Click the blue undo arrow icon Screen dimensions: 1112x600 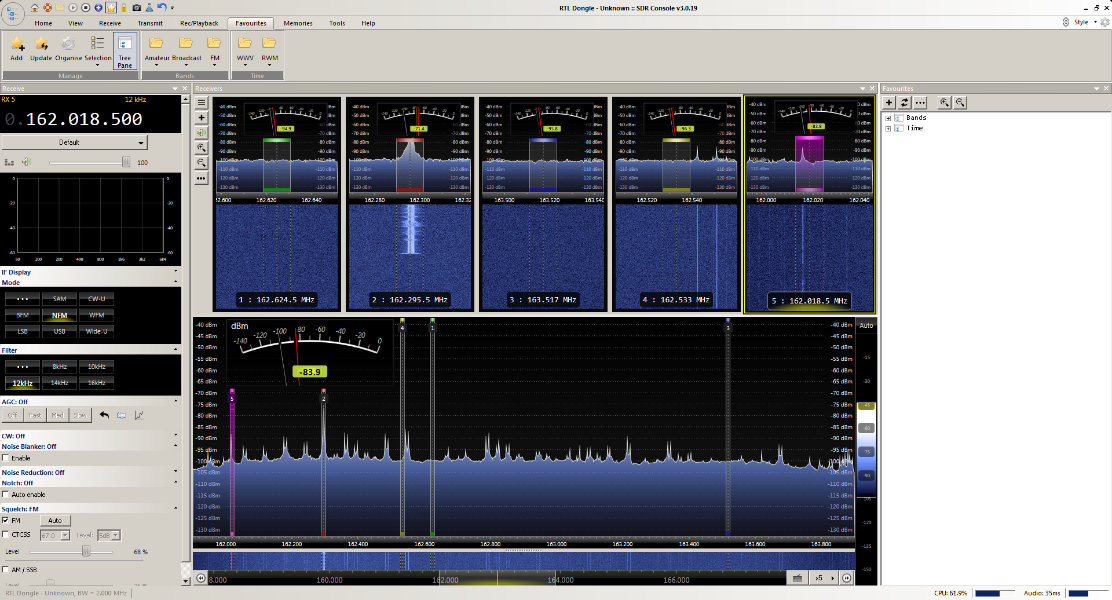click(x=162, y=8)
